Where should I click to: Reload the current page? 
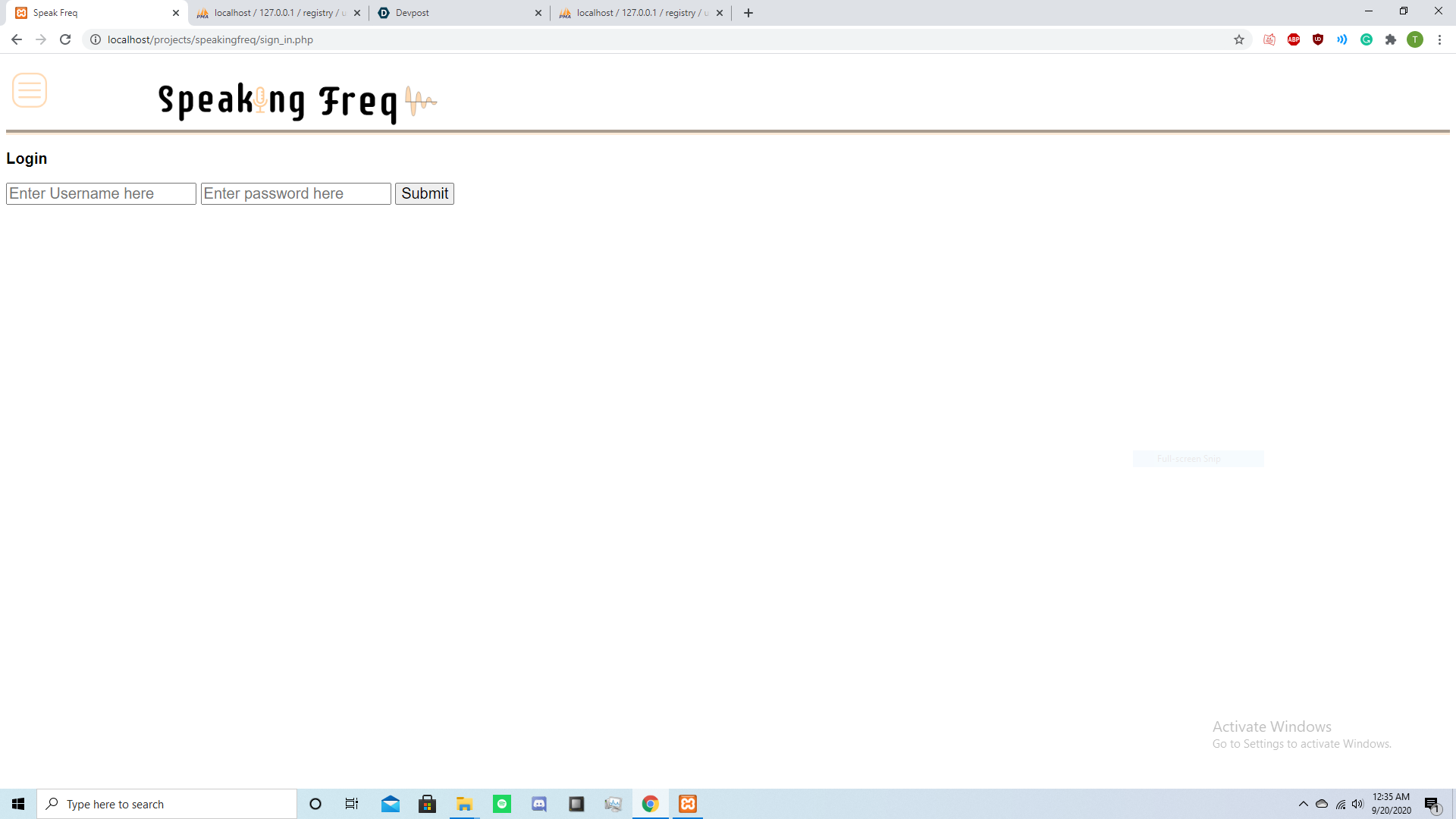point(65,39)
